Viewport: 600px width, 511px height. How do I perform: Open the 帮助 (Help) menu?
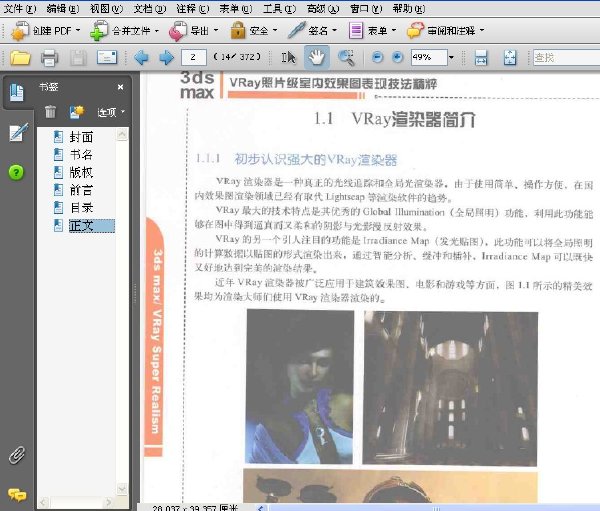click(x=409, y=8)
